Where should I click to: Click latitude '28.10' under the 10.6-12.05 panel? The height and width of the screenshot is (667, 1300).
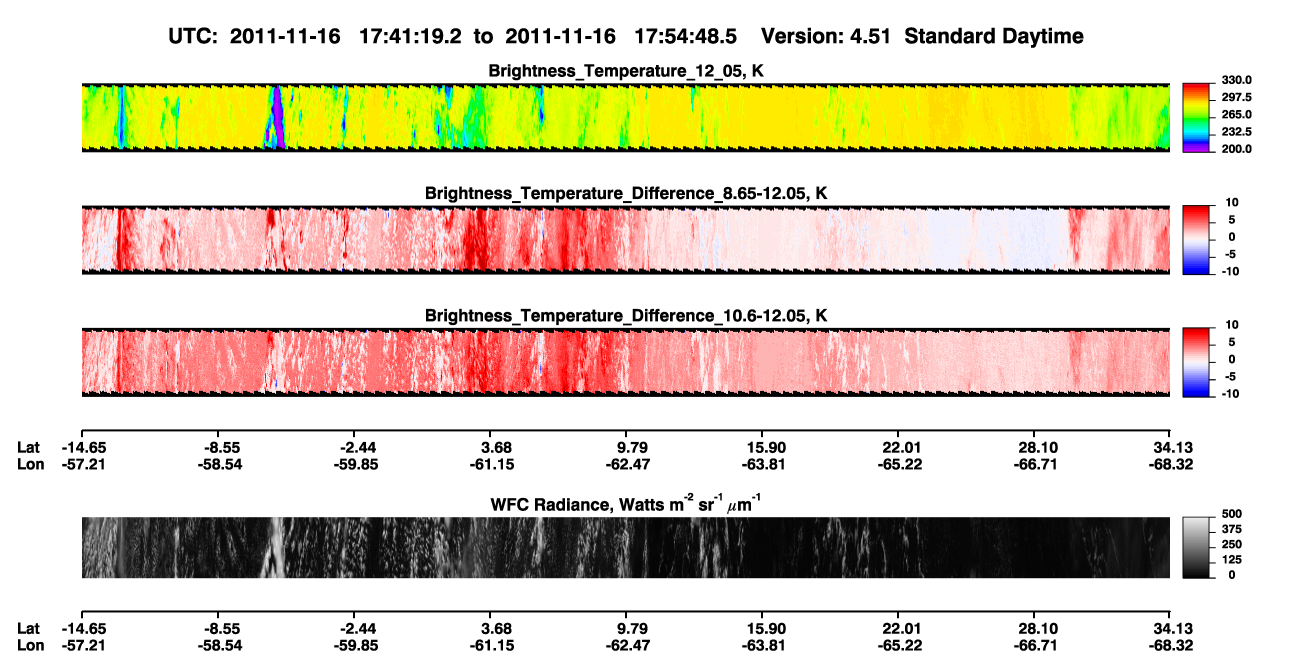(x=1037, y=447)
